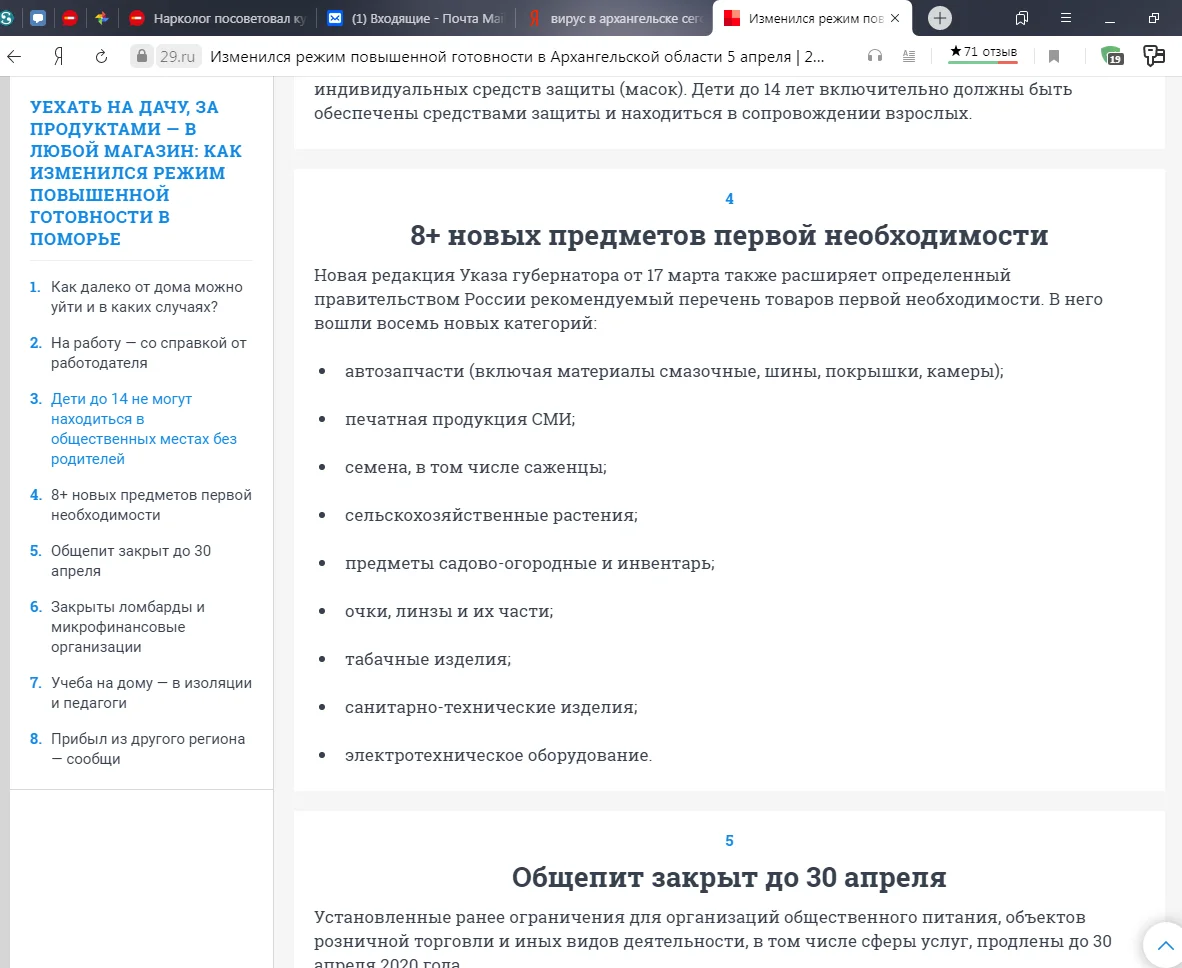Image resolution: width=1182 pixels, height=968 pixels.
Task: Listen to page with headphones icon
Action: [x=874, y=56]
